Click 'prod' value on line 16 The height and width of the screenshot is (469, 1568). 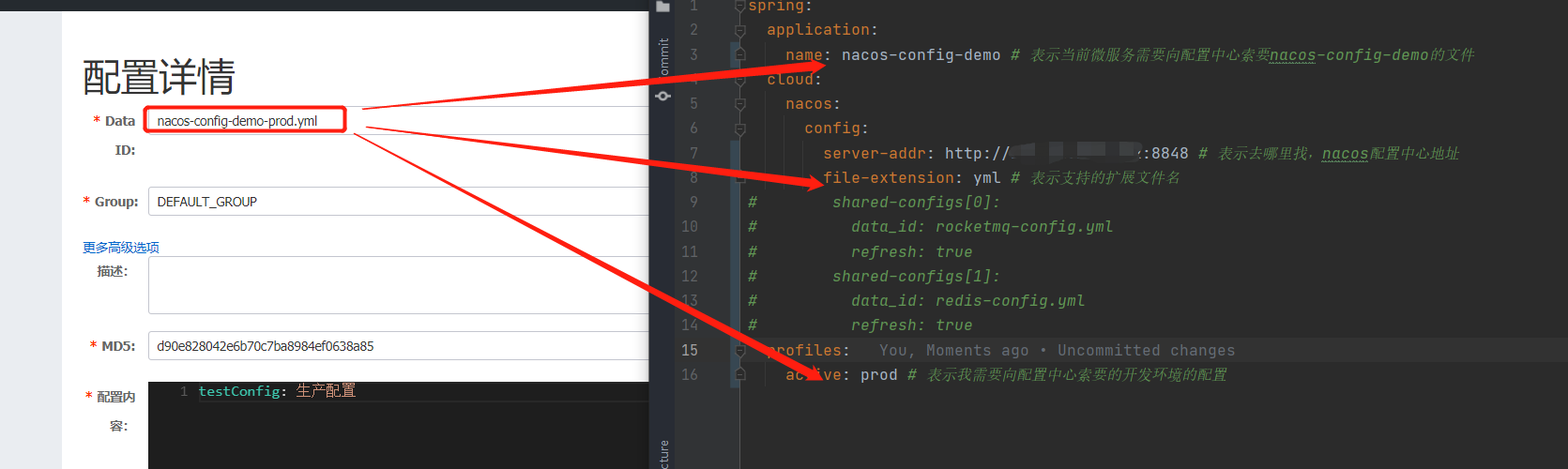tap(878, 375)
